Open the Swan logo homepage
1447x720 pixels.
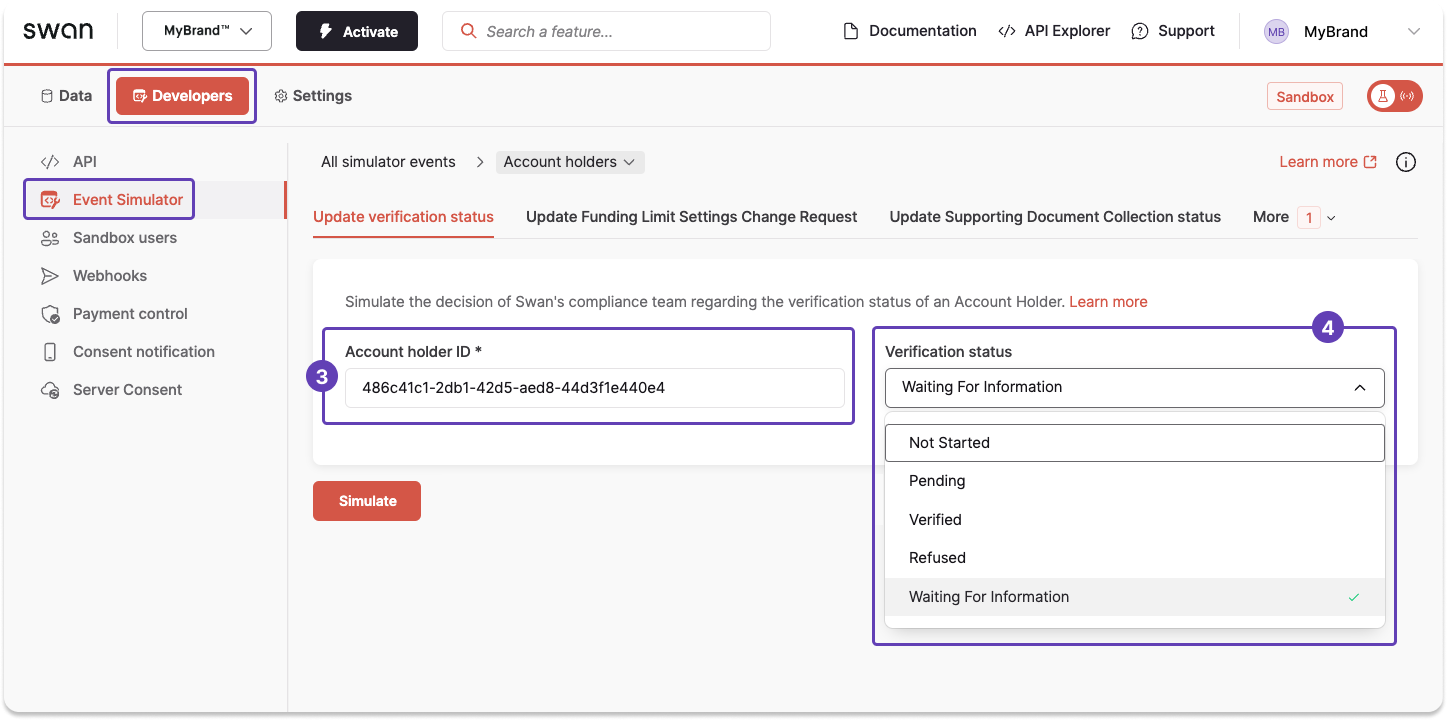tap(57, 30)
